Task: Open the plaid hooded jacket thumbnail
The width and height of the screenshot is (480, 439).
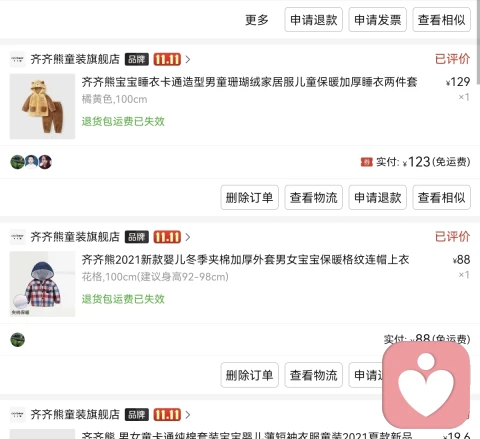Action: click(42, 284)
